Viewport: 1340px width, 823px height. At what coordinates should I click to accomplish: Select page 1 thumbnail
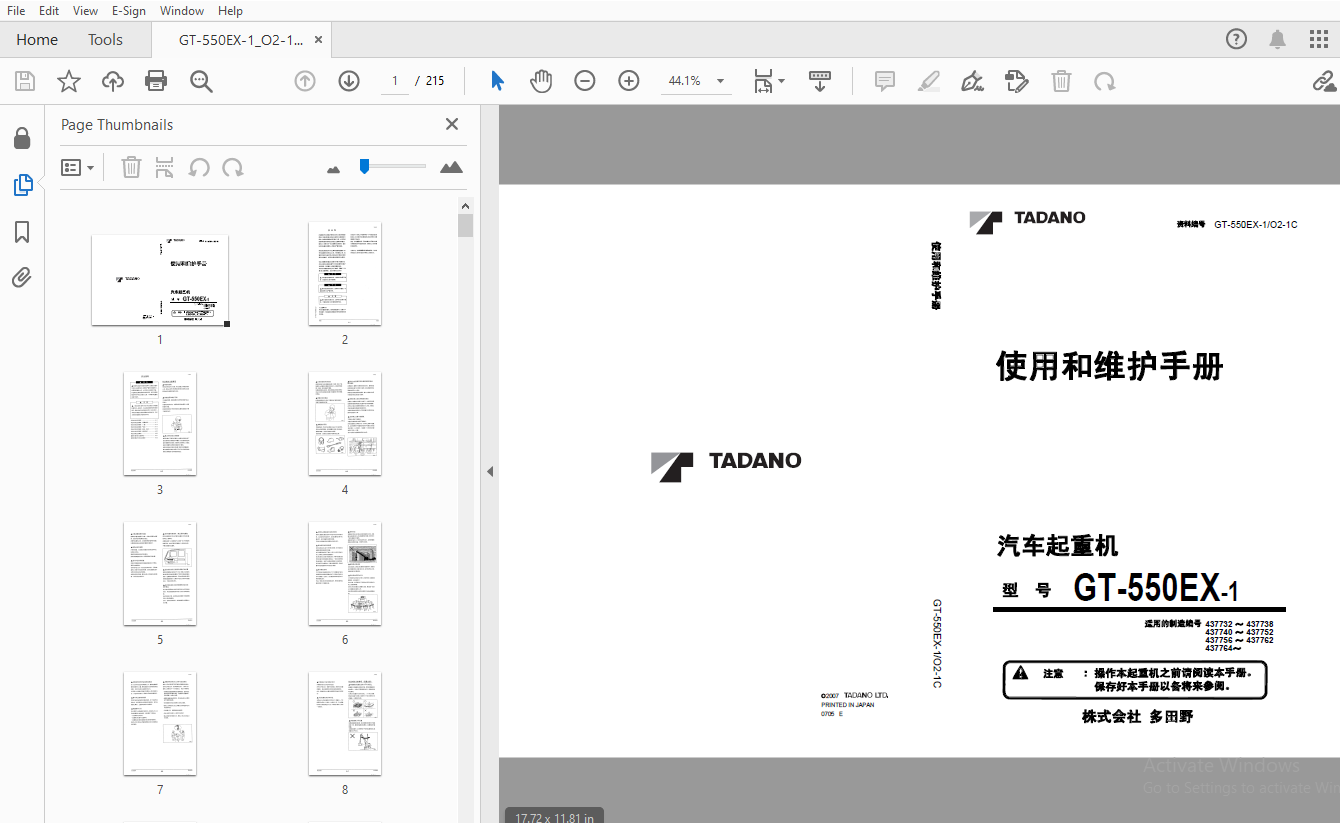pos(160,280)
